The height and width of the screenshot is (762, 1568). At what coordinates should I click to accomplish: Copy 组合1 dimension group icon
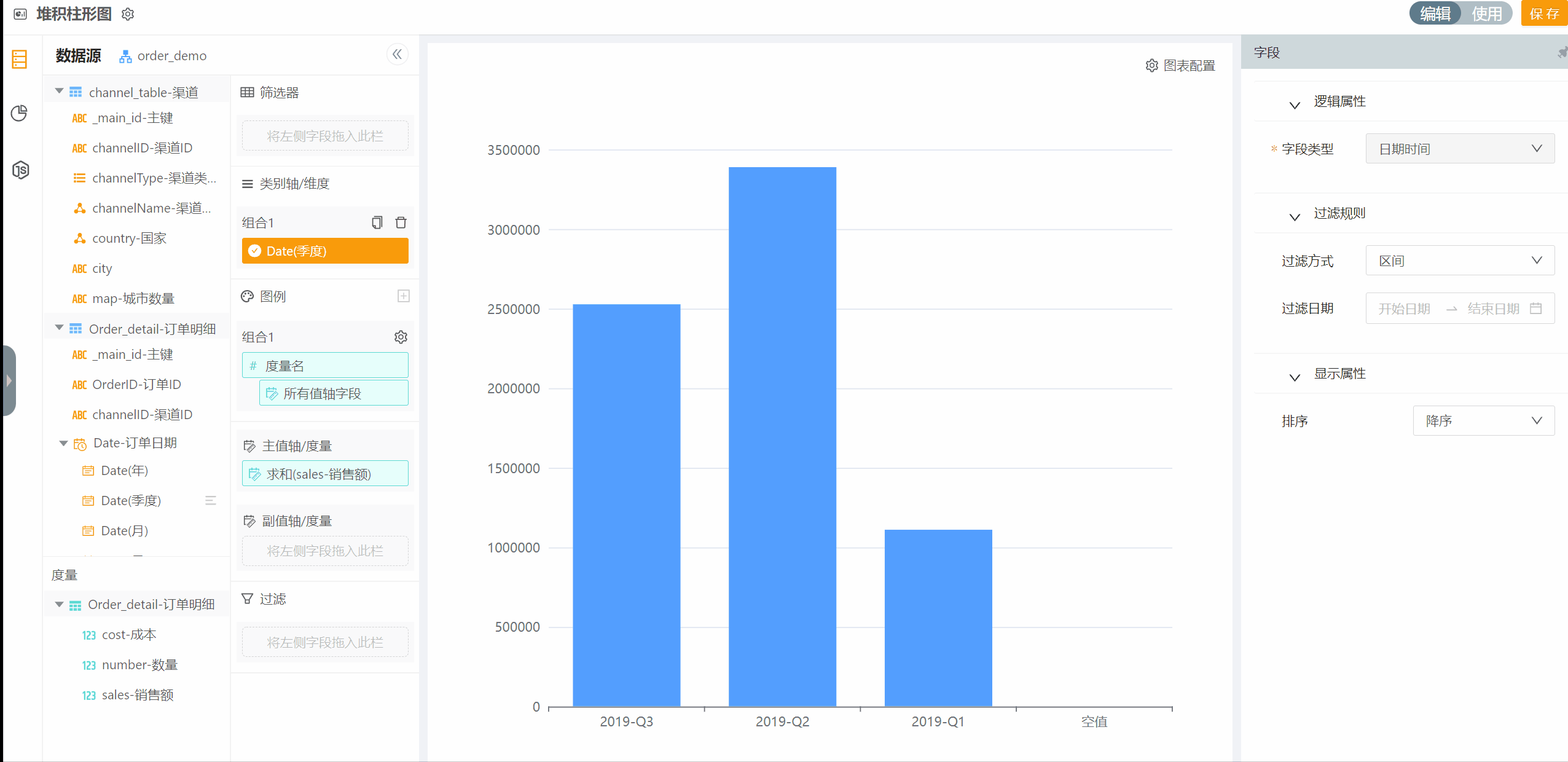coord(377,222)
